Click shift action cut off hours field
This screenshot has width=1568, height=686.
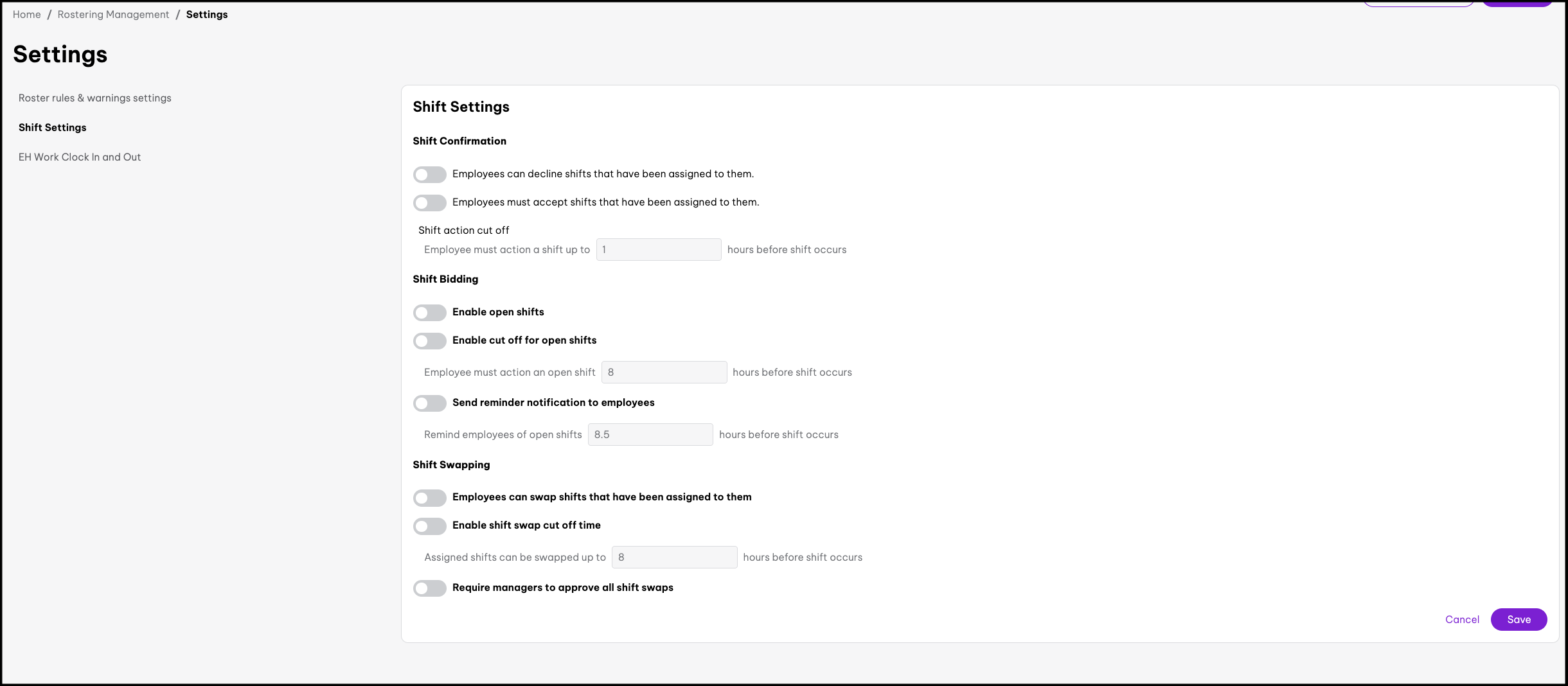658,250
